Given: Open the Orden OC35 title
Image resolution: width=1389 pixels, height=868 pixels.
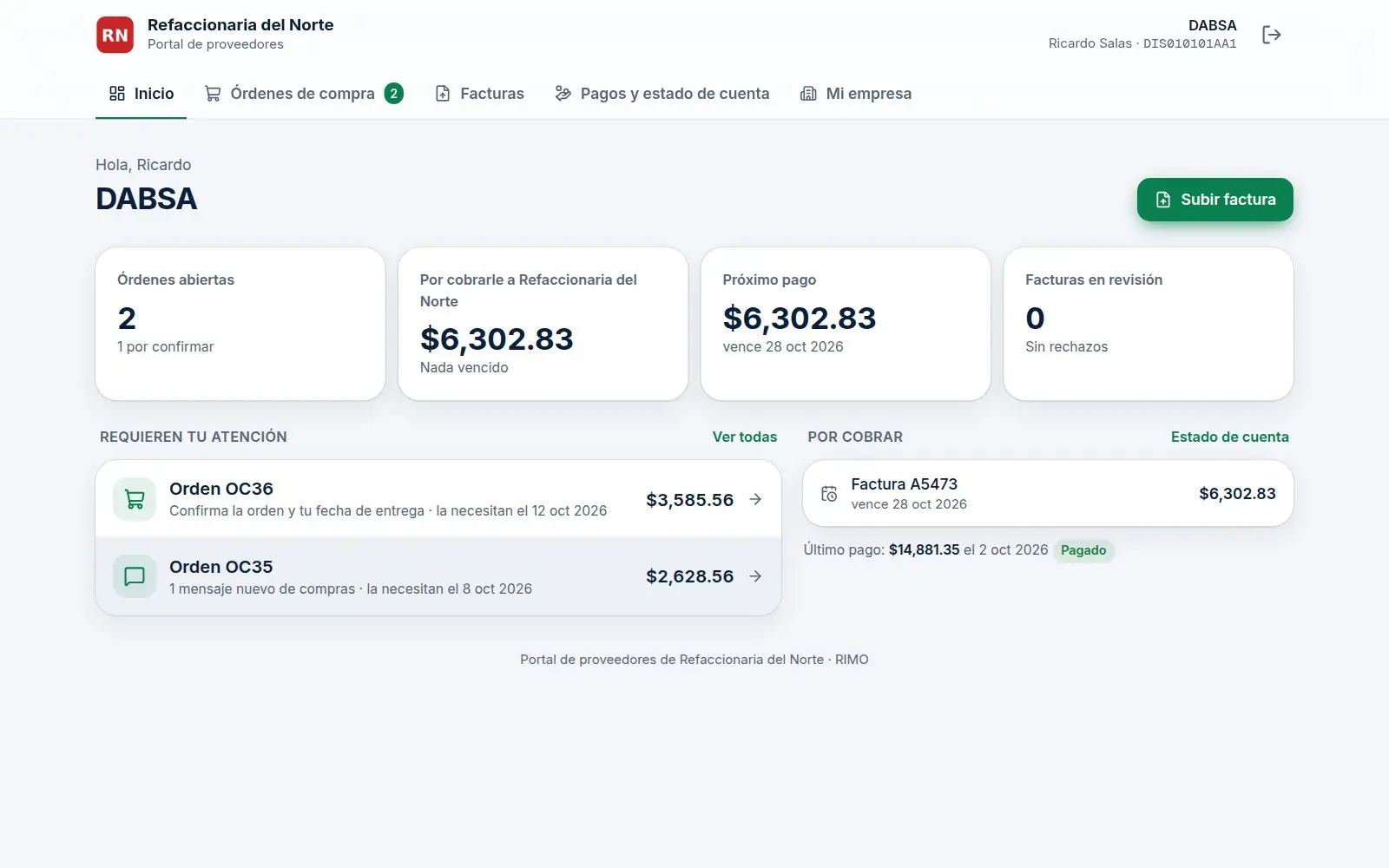Looking at the screenshot, I should click(221, 567).
